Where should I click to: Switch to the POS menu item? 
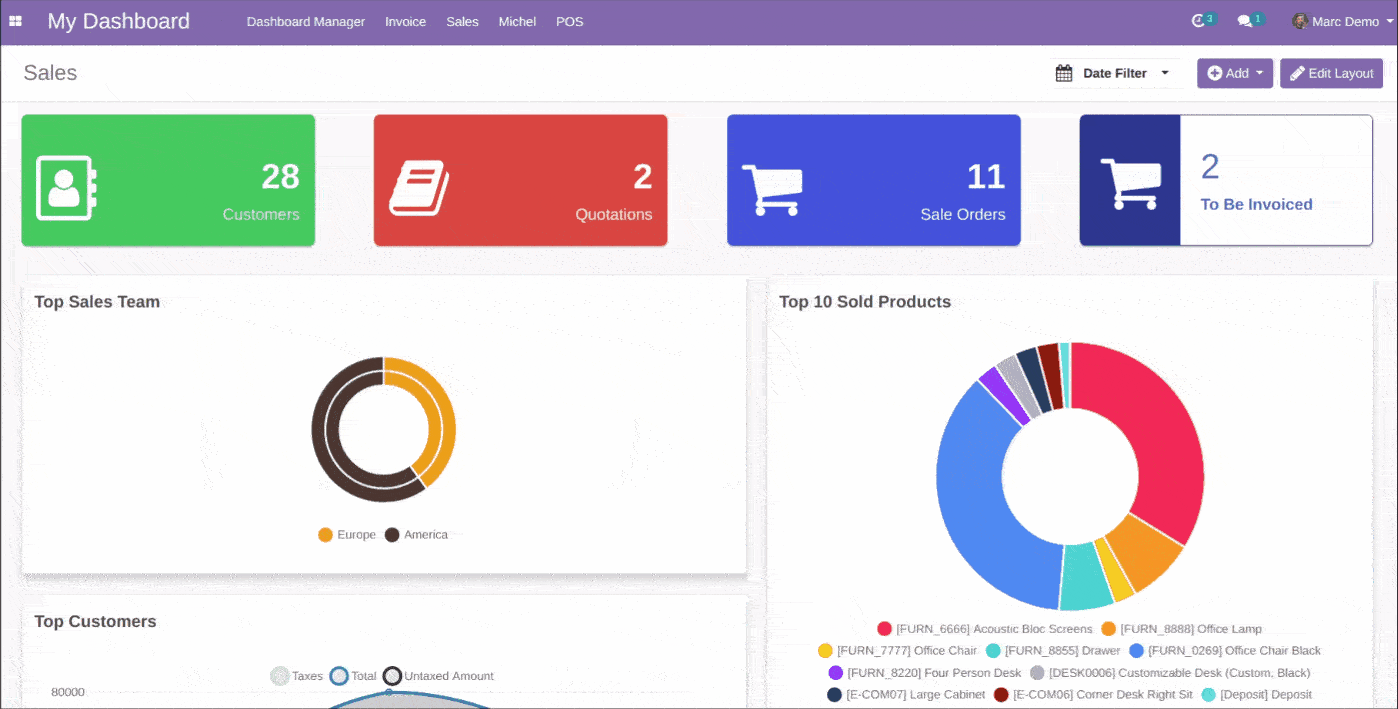click(569, 21)
